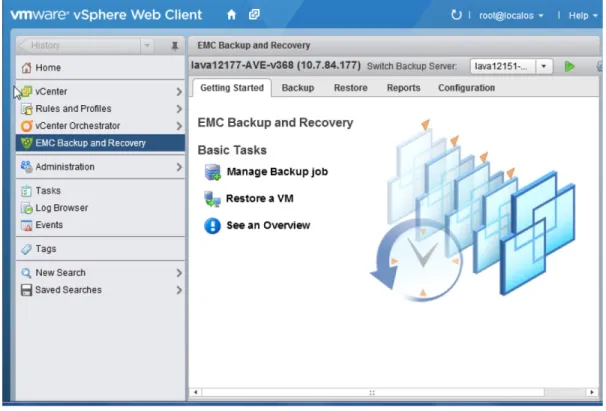This screenshot has width=606, height=411.
Task: Expand the vCenter chevron
Action: [x=179, y=92]
